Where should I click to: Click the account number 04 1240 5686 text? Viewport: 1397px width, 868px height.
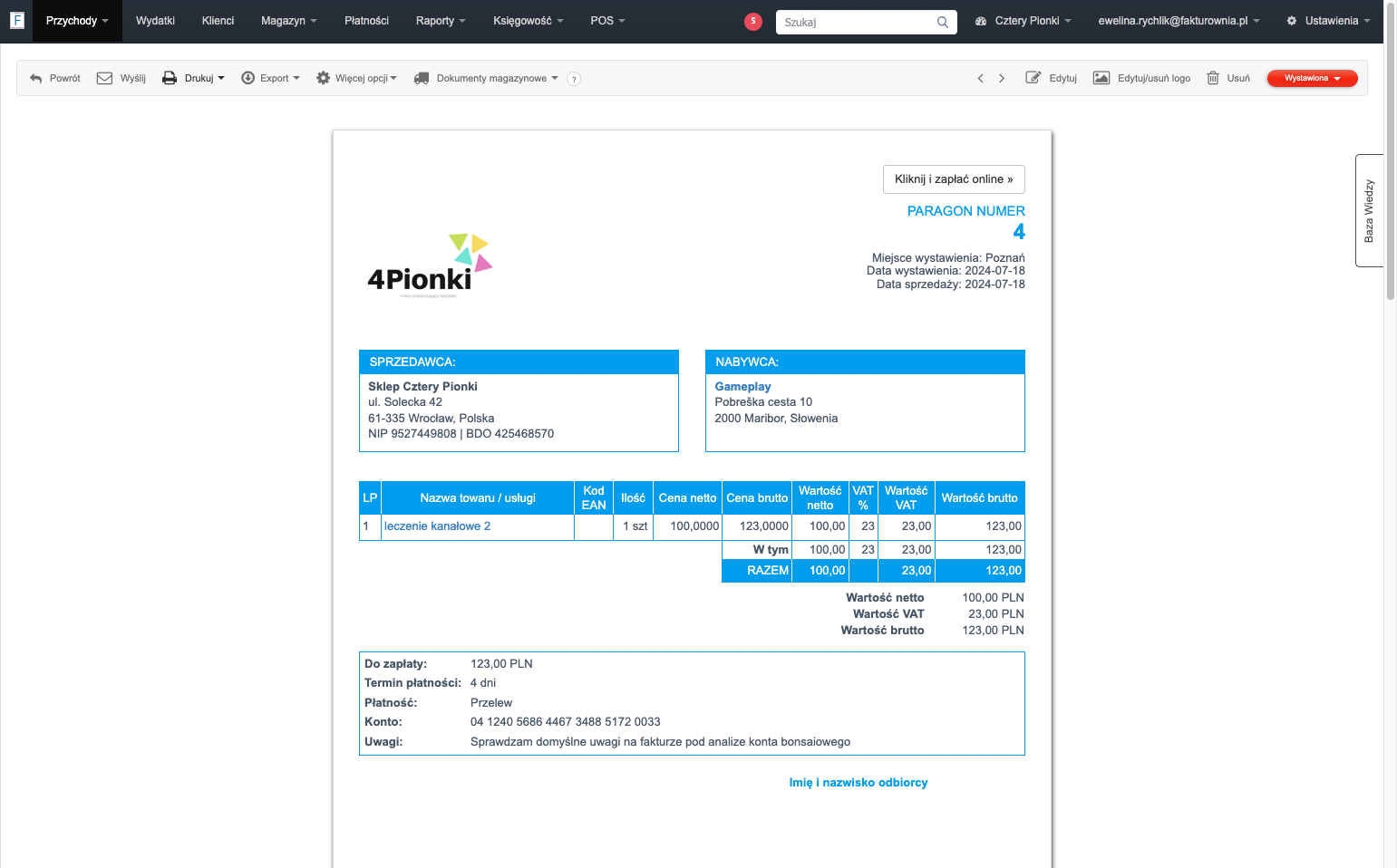(566, 722)
